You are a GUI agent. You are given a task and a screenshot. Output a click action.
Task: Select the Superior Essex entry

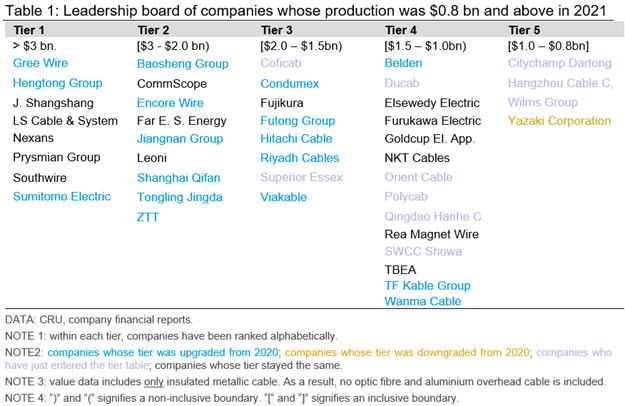click(301, 177)
